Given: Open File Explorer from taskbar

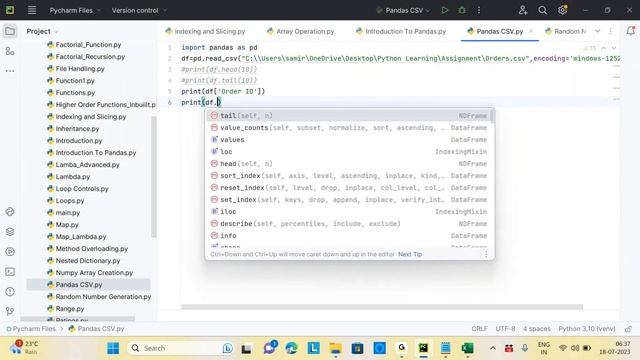Looking at the screenshot, I should [336, 348].
